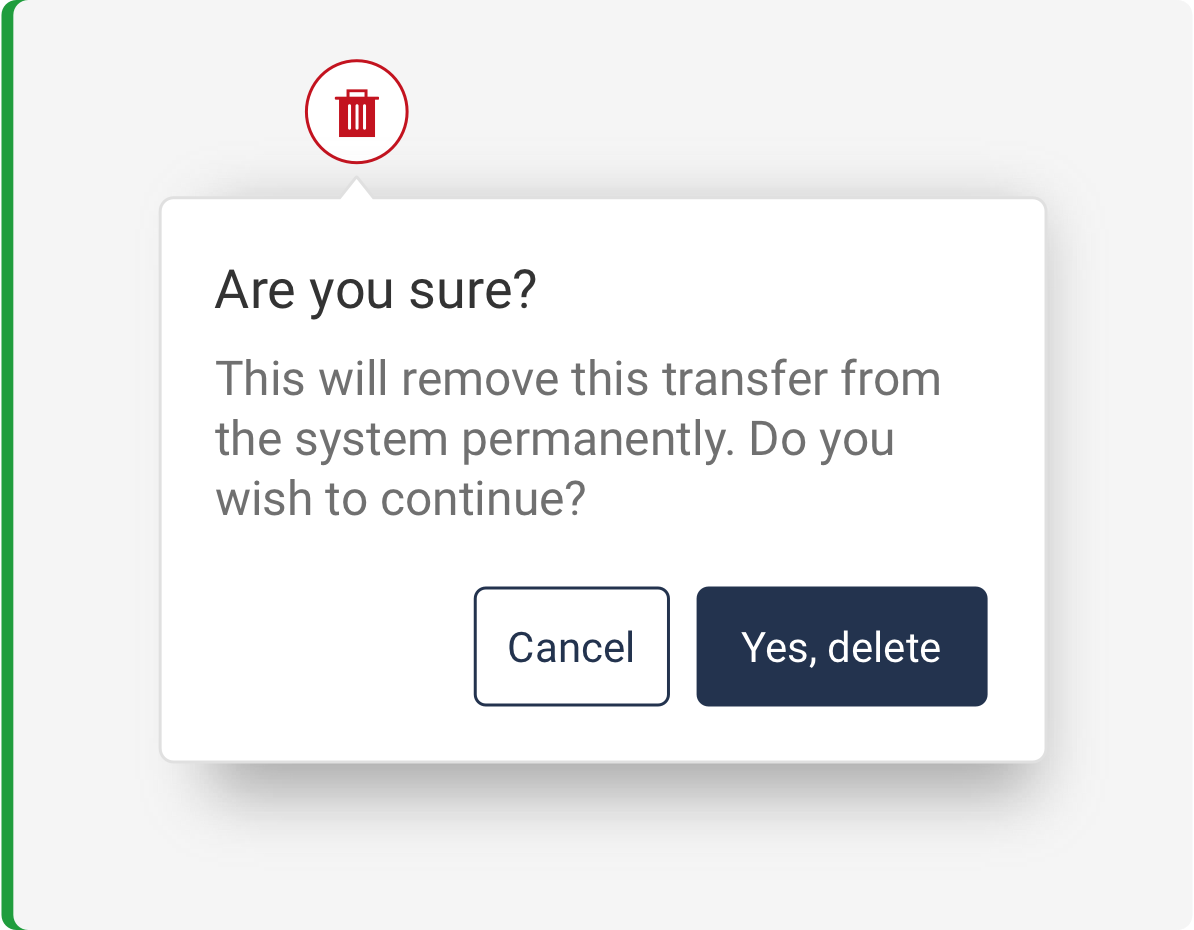Confirm with the Yes, delete button

click(841, 646)
